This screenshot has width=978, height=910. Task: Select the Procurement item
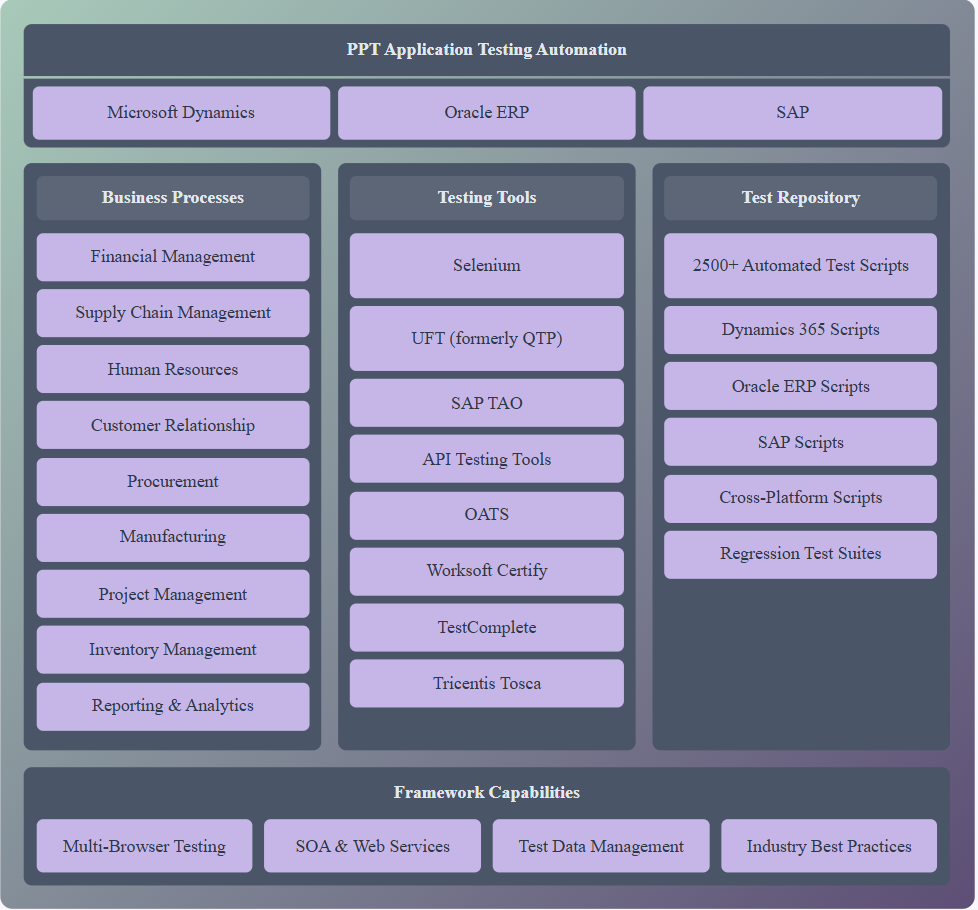173,482
